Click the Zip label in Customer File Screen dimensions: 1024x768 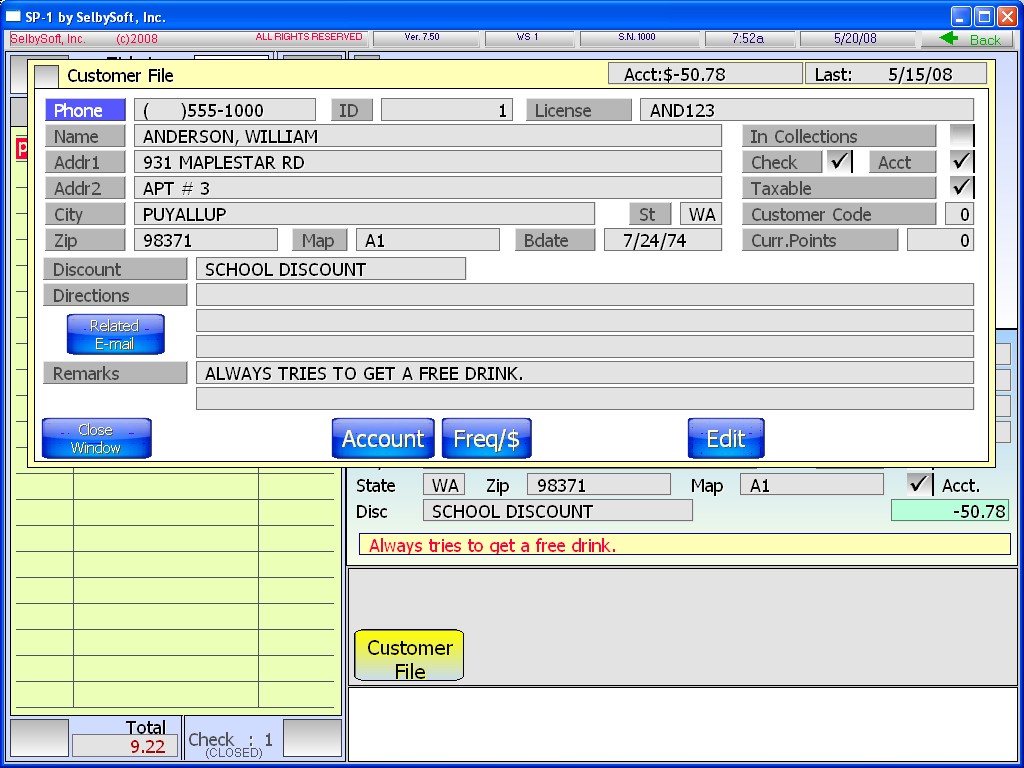pos(85,240)
